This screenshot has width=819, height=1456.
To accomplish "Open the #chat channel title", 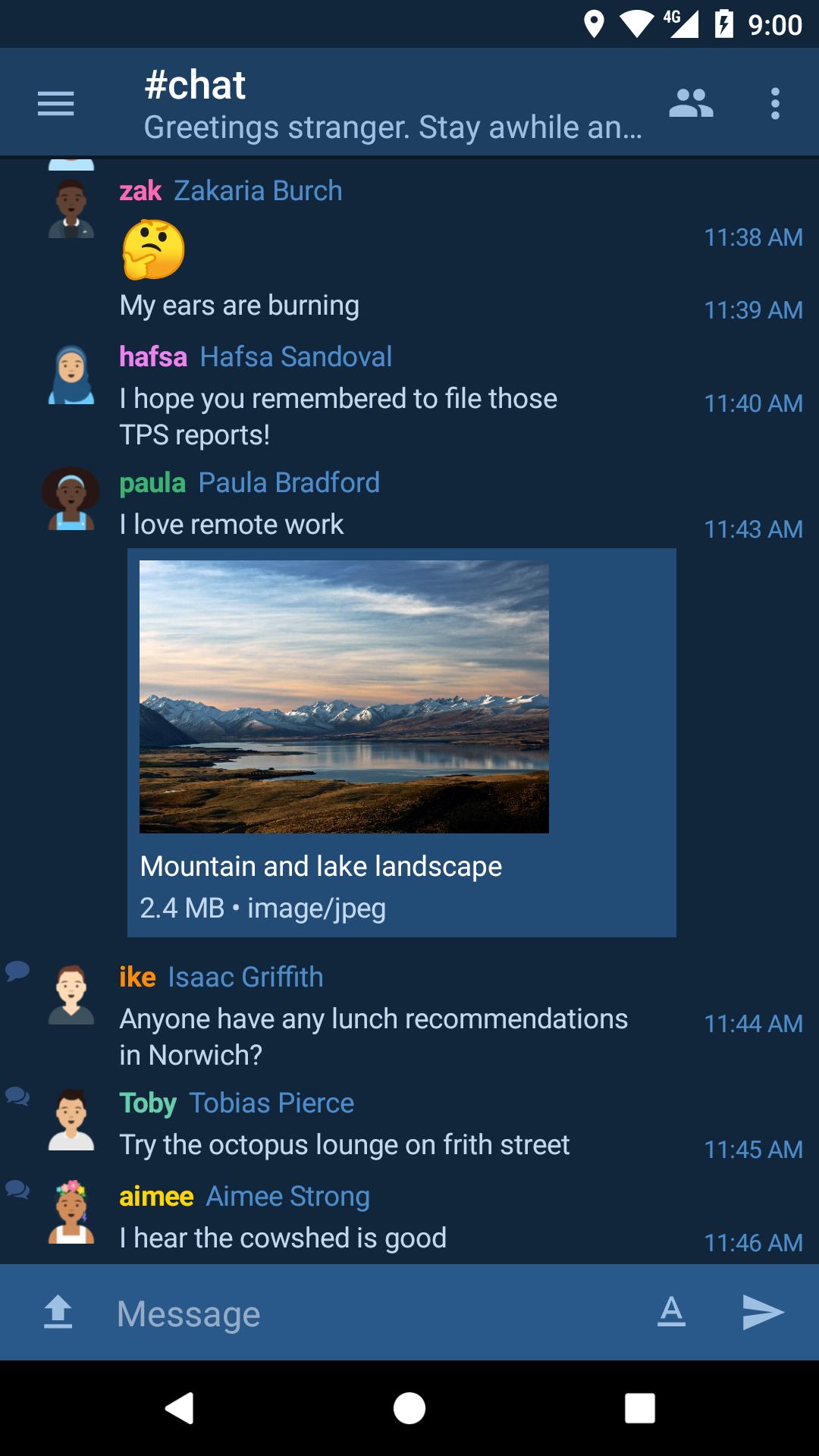I will [x=195, y=85].
